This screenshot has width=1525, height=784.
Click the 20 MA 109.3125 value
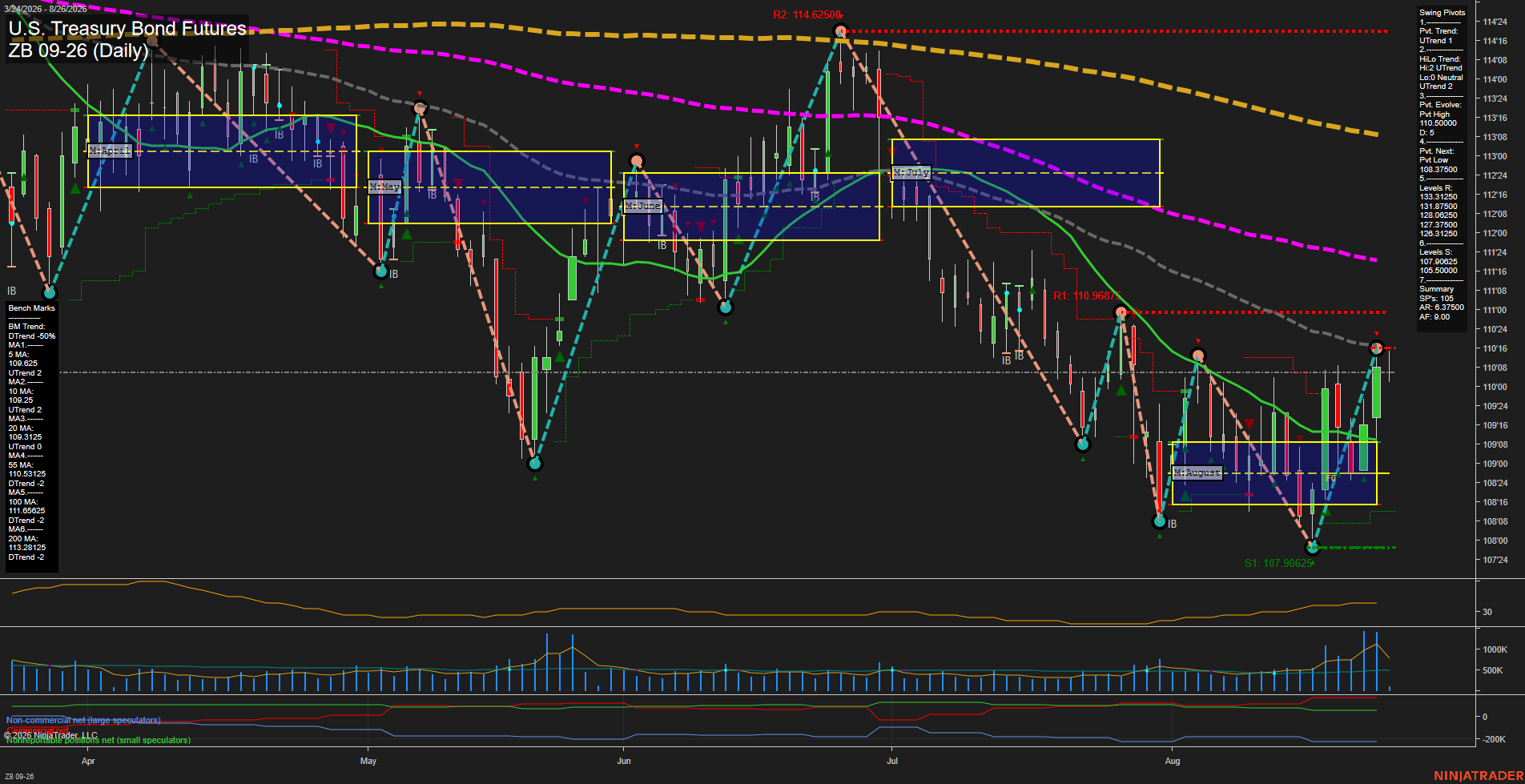point(26,437)
